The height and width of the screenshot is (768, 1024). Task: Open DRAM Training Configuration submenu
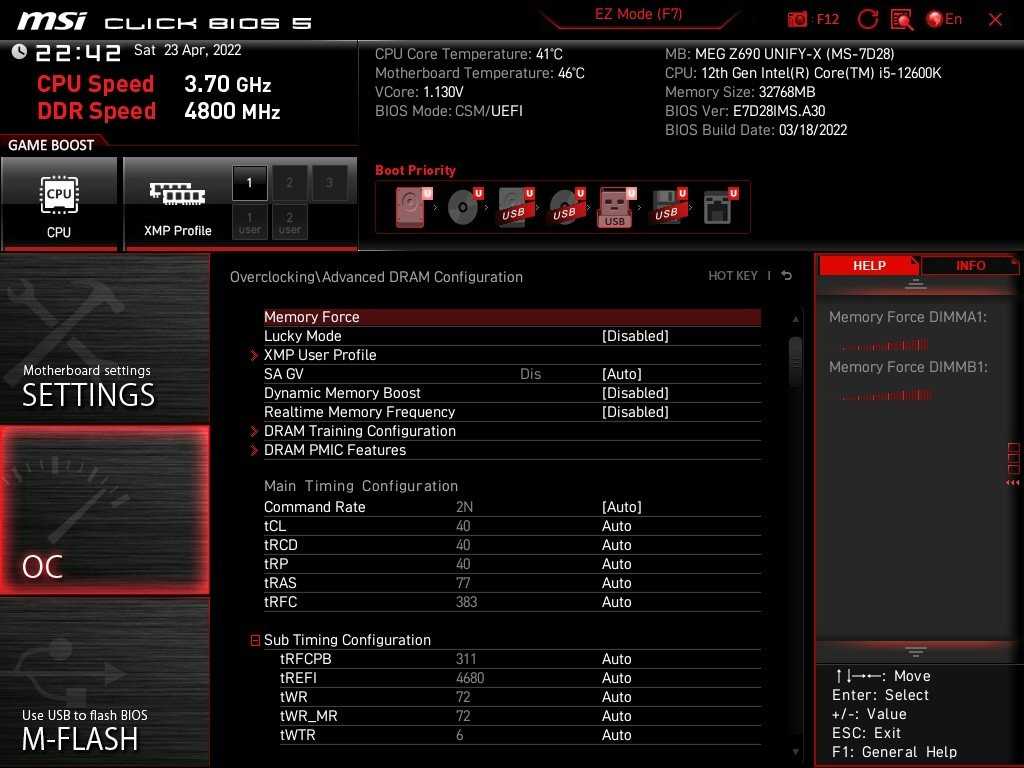[x=359, y=431]
